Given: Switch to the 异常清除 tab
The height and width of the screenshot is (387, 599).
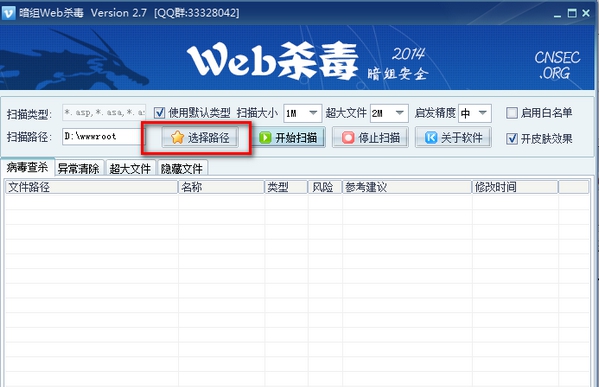Looking at the screenshot, I should [79, 168].
